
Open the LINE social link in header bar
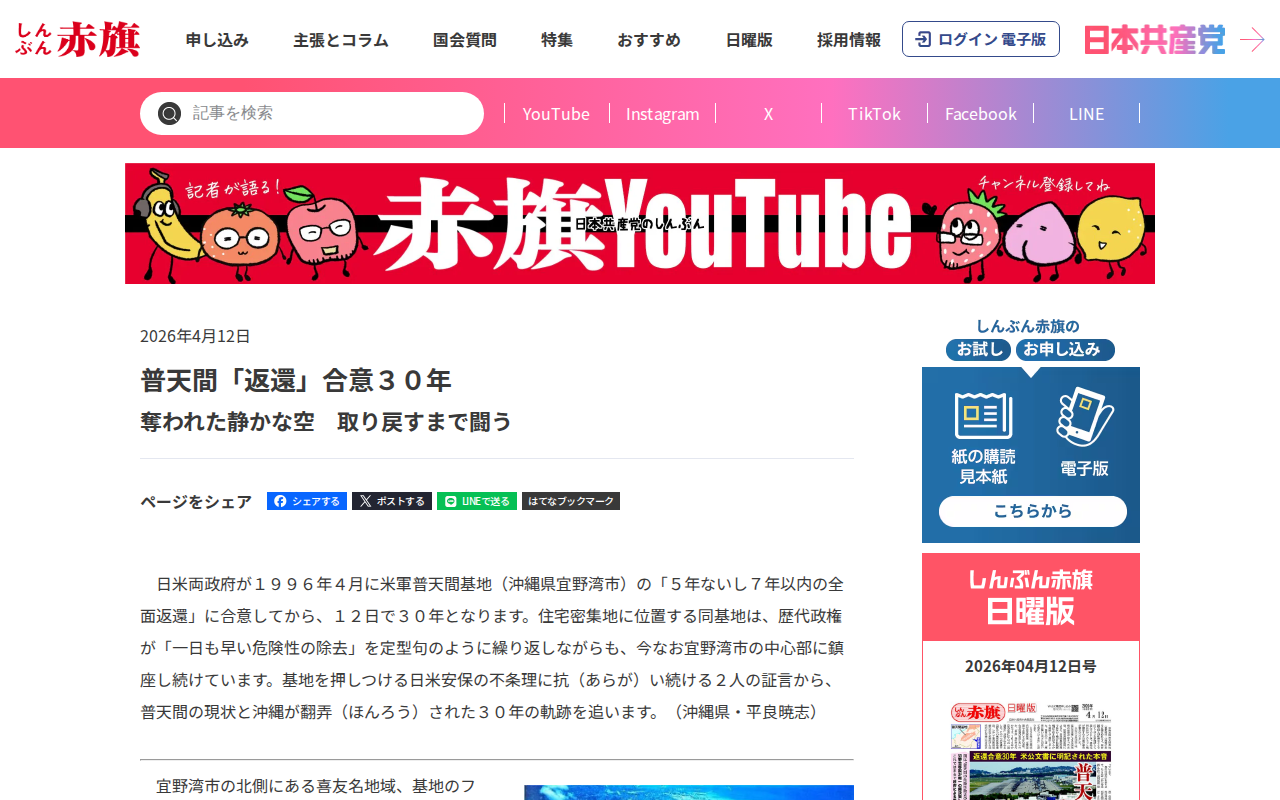[x=1086, y=113]
